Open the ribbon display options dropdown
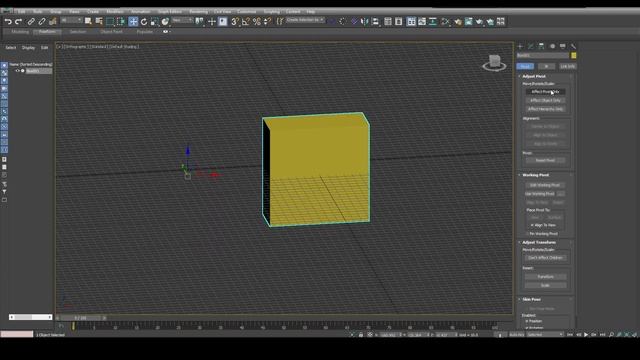 pyautogui.click(x=166, y=31)
